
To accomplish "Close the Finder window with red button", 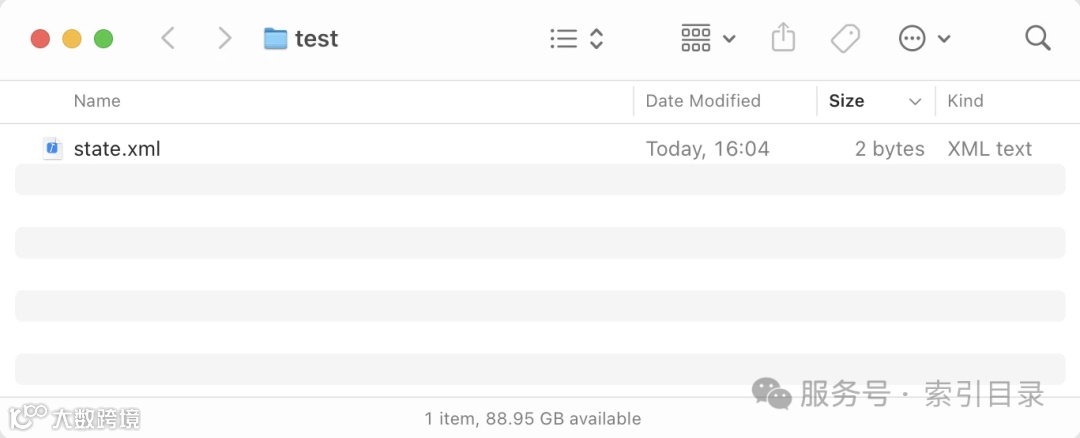I will pyautogui.click(x=40, y=39).
